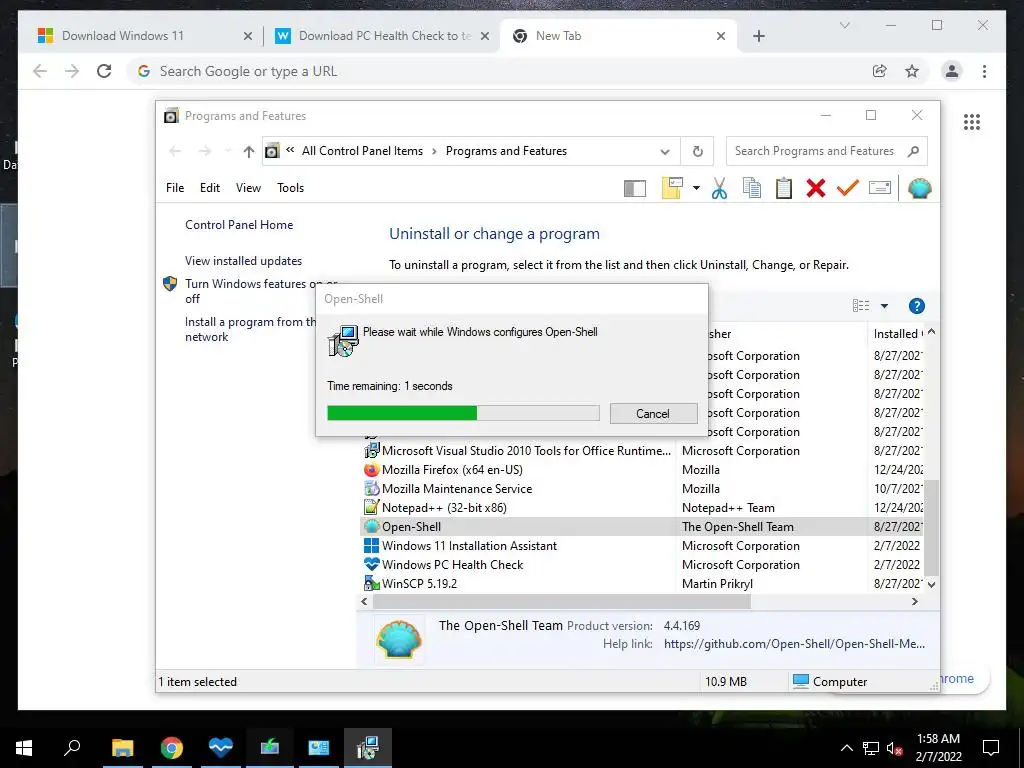Click the Up arrow in address bar
Screen dimensions: 1024x768
pos(248,152)
